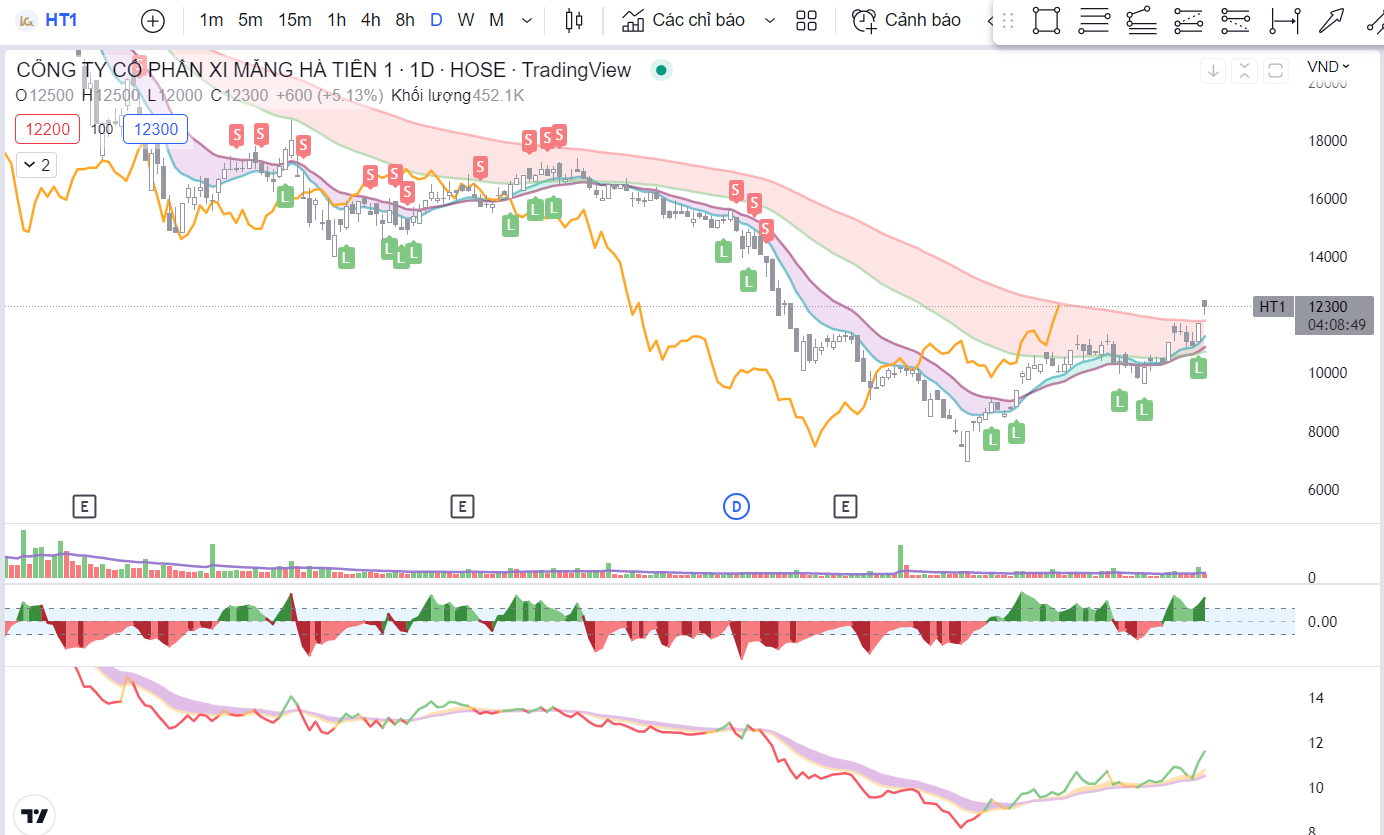The image size is (1384, 835).
Task: Select the fourth tool with dashed diagonal going up
Action: coord(1188,20)
